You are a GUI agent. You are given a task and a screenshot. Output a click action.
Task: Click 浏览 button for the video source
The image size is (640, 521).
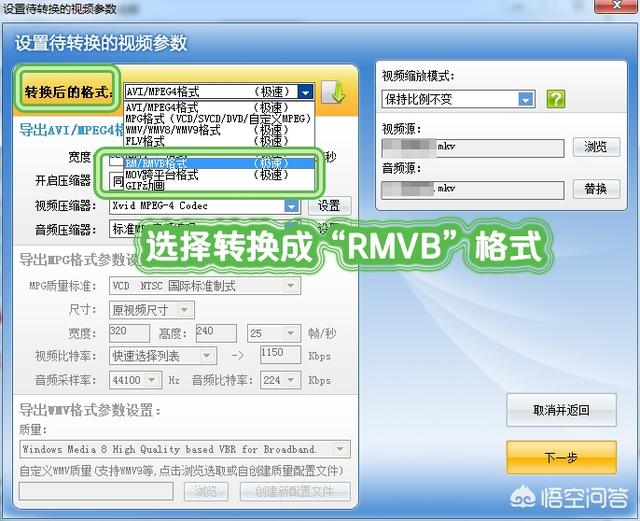point(596,147)
